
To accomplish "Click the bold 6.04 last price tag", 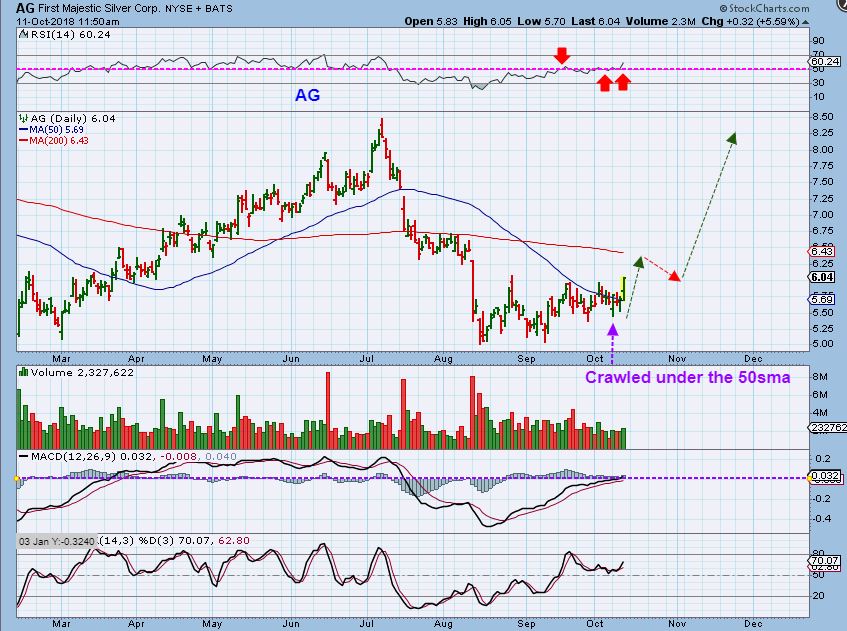I will (x=822, y=277).
